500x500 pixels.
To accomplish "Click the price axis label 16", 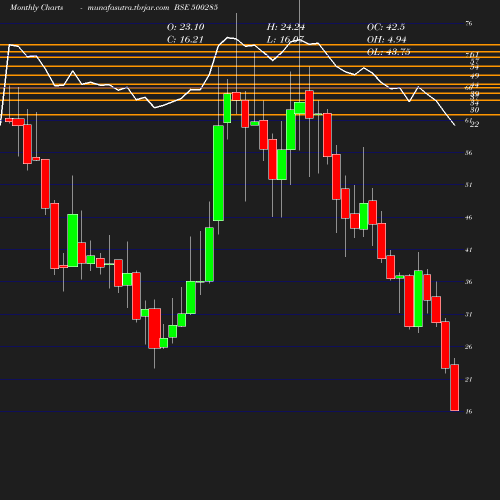I will [x=469, y=412].
